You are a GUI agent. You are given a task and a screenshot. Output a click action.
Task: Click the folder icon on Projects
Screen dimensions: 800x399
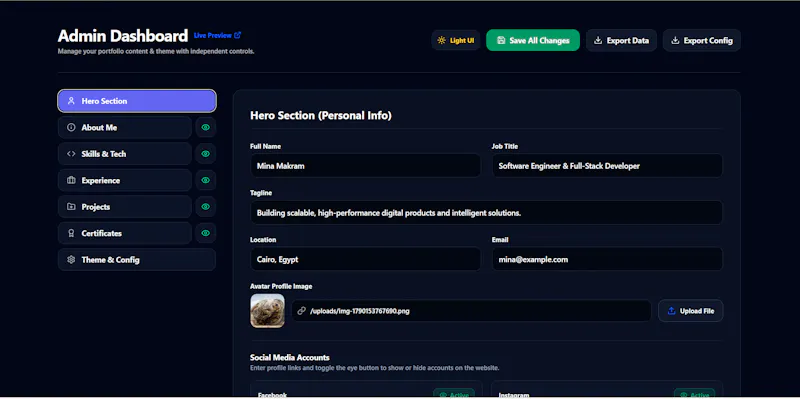click(x=71, y=207)
